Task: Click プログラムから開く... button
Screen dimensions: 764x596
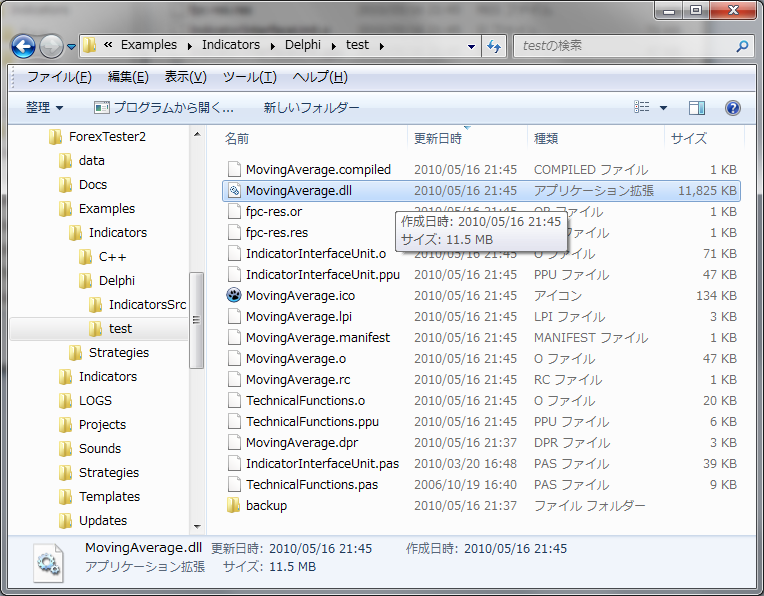Action: pos(164,107)
